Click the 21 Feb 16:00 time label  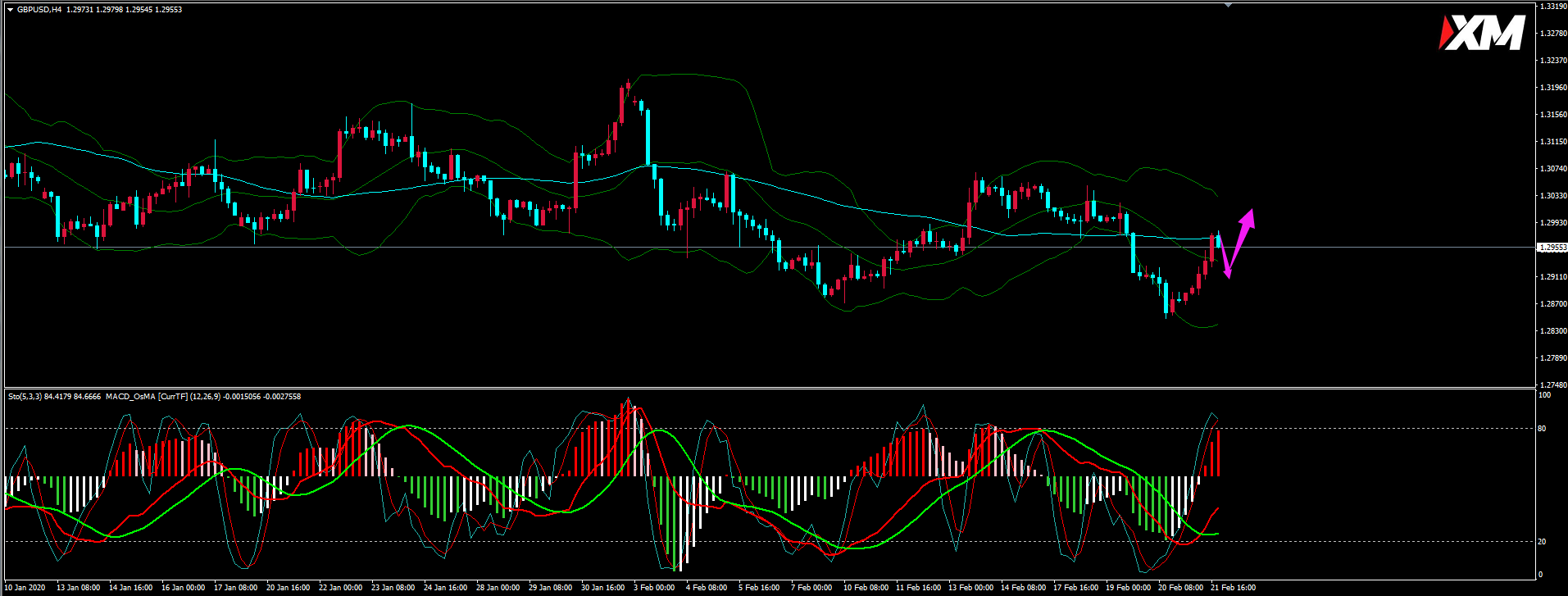pos(1234,587)
